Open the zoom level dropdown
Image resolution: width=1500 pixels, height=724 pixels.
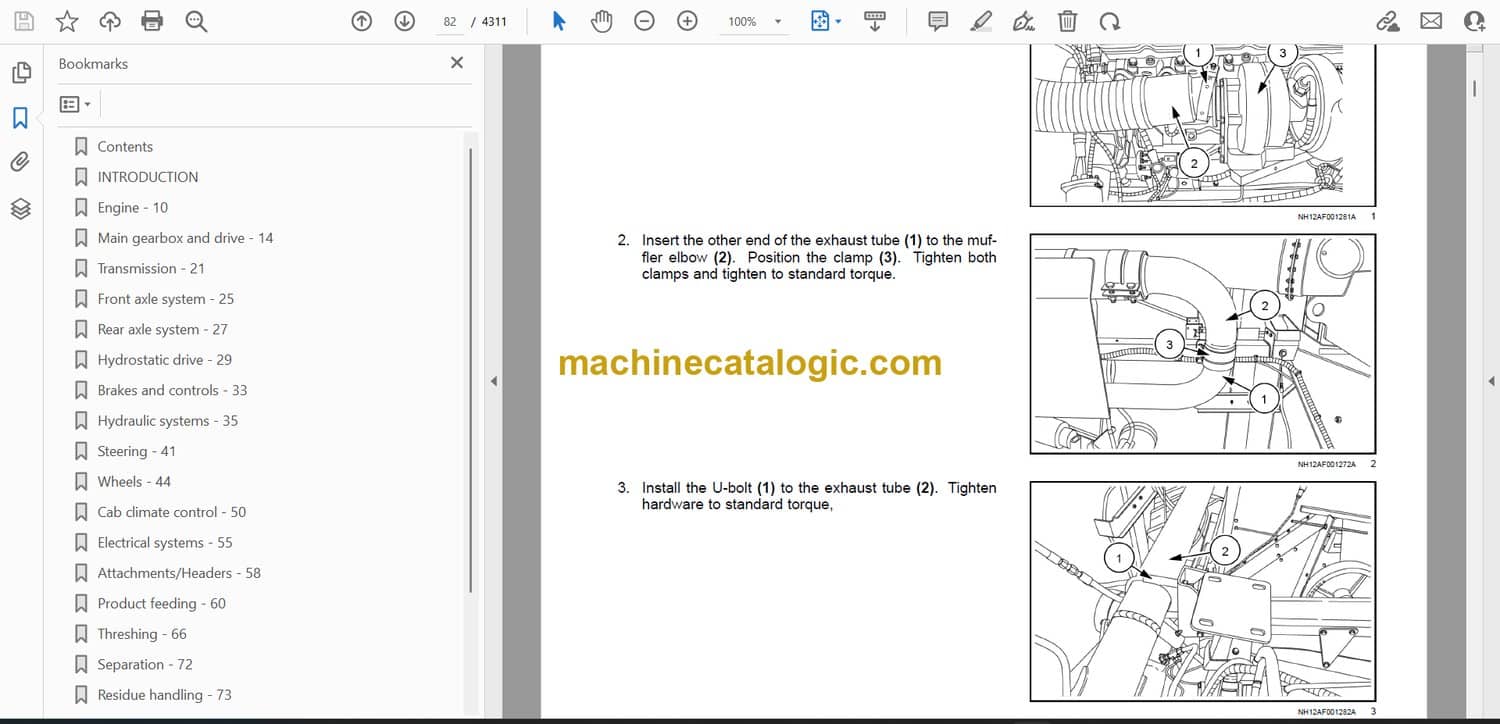click(x=777, y=21)
